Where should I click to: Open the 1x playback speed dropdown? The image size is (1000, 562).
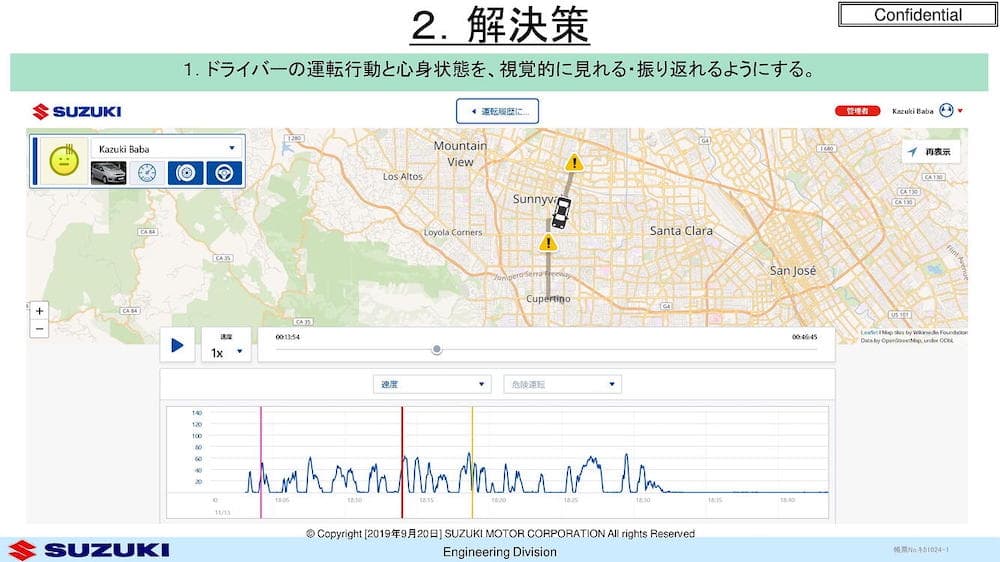(x=226, y=345)
